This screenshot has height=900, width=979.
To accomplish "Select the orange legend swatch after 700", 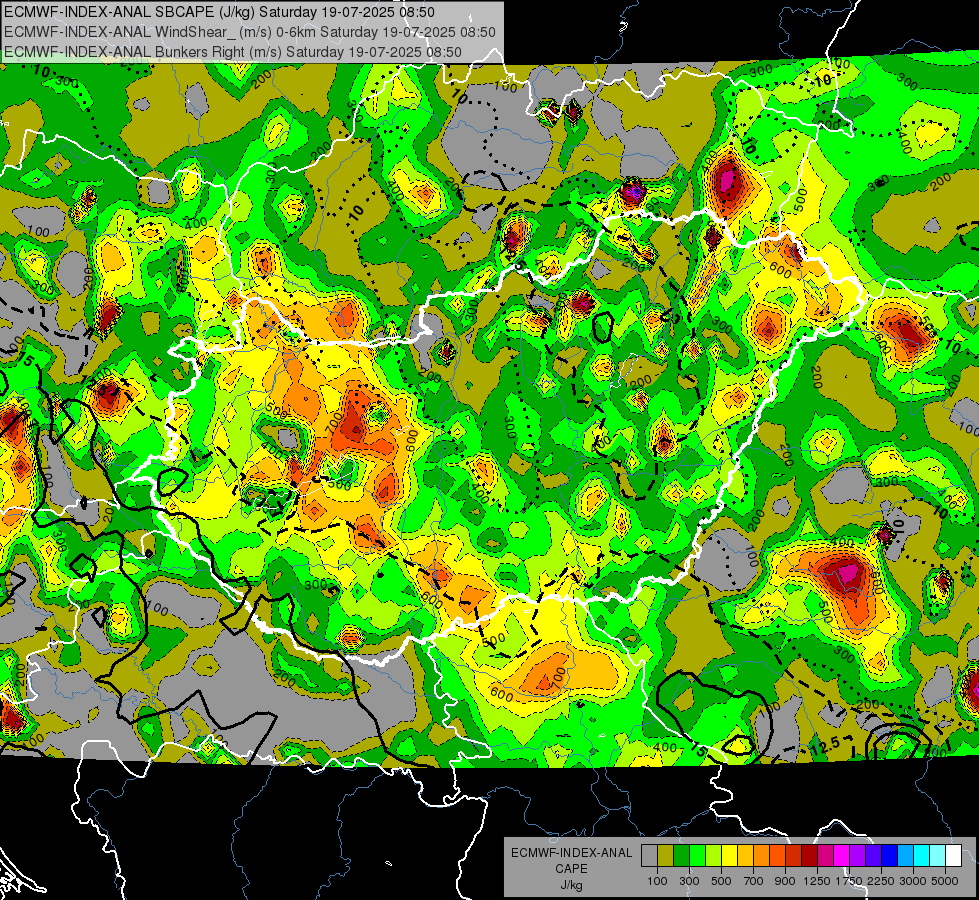I will pos(762,856).
